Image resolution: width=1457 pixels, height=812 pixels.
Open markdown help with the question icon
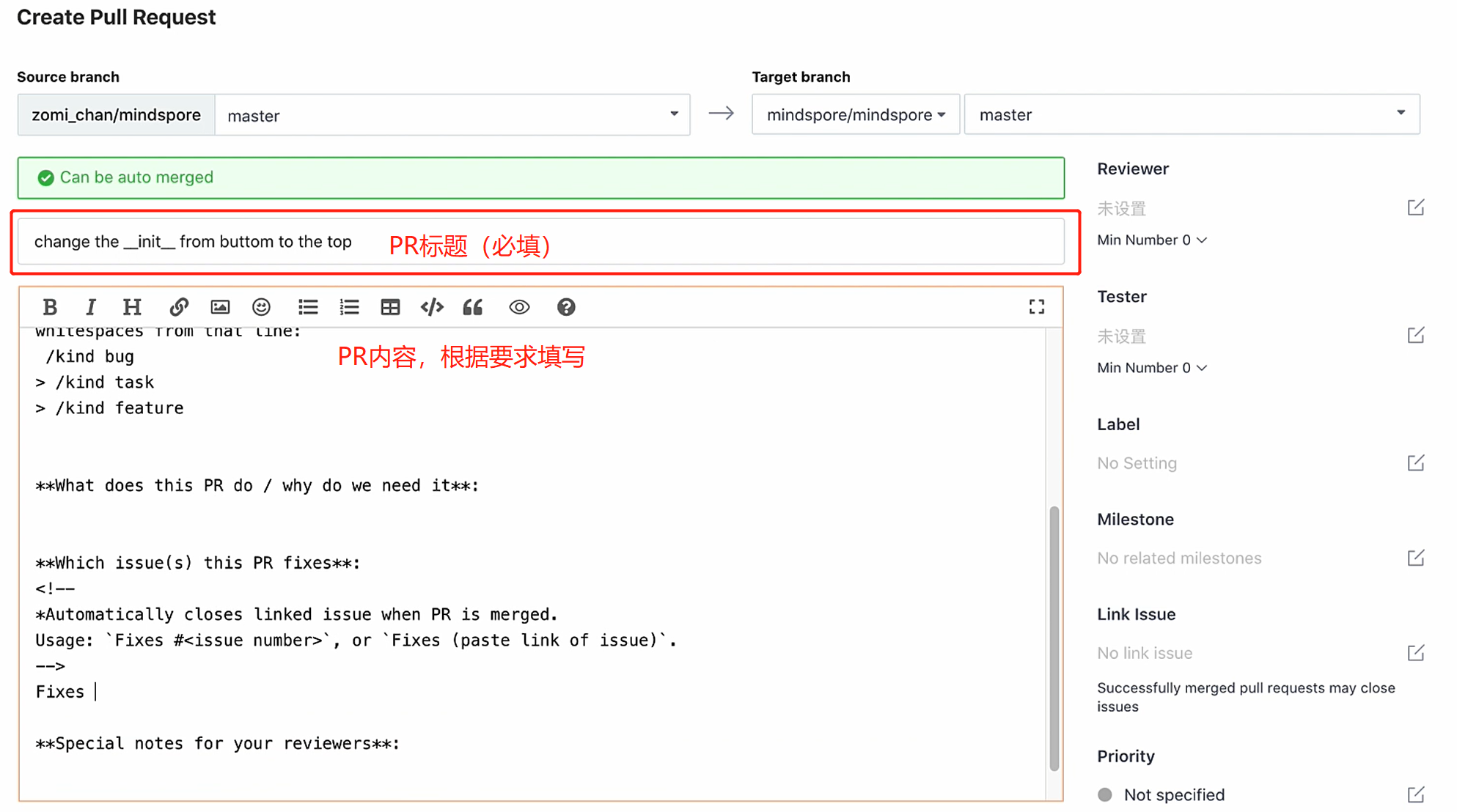[x=566, y=307]
